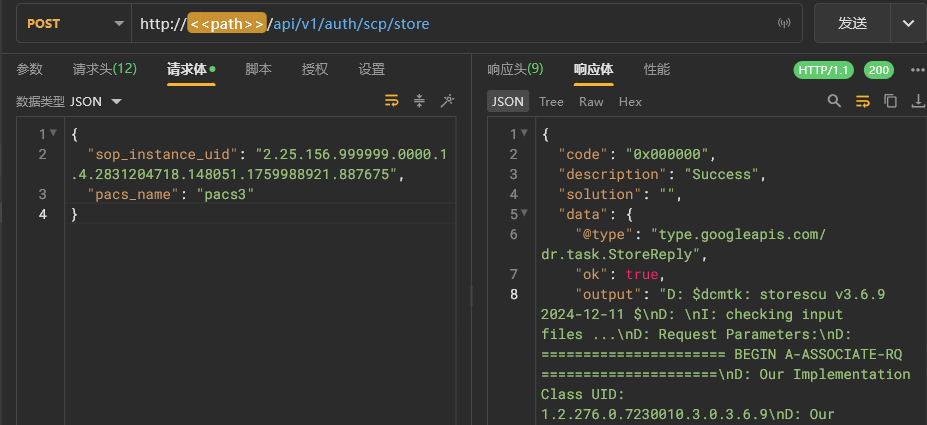Screen dimensions: 927x425
Task: Copy the response body content
Action: point(890,101)
